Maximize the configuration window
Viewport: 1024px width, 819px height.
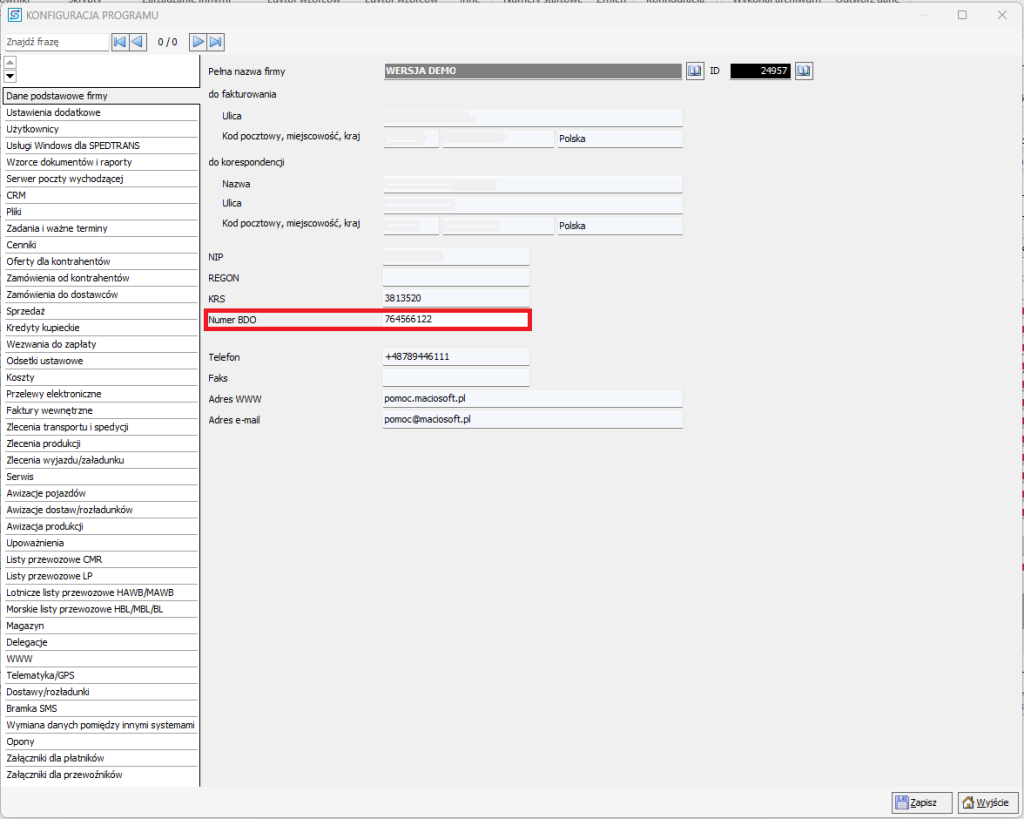[962, 15]
